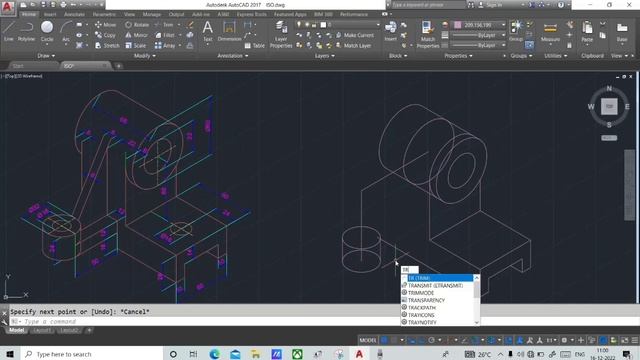640x360 pixels.
Task: Click the Windows Start button
Action: pos(9,354)
